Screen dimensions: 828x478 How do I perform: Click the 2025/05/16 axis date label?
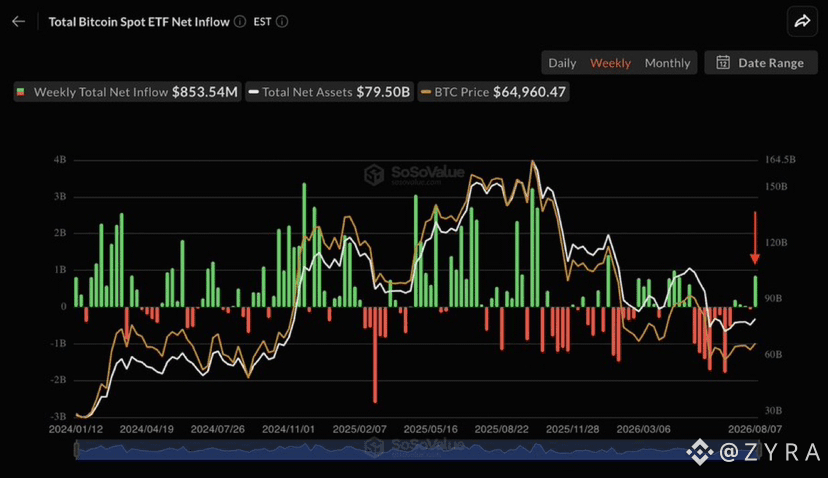(x=430, y=429)
